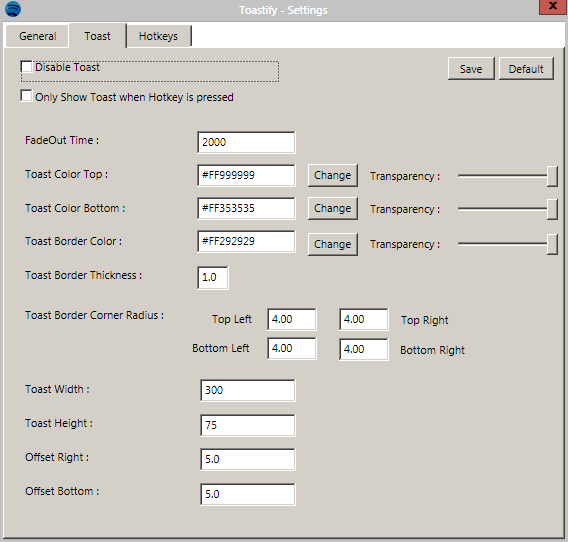The image size is (568, 542).
Task: Click the 'Toast Color Top :' label
Action: pyautogui.click(x=66, y=174)
